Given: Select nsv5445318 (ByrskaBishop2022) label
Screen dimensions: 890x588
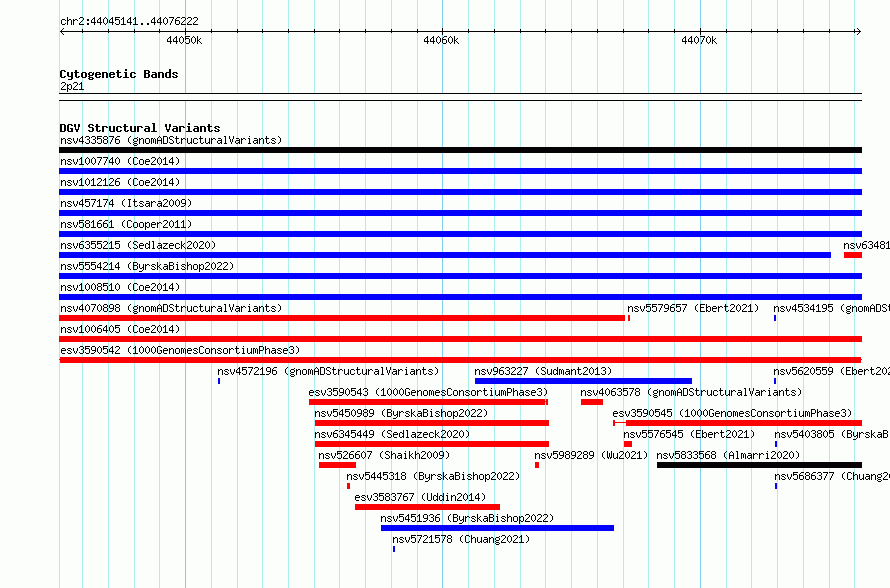Looking at the screenshot, I should [433, 476].
